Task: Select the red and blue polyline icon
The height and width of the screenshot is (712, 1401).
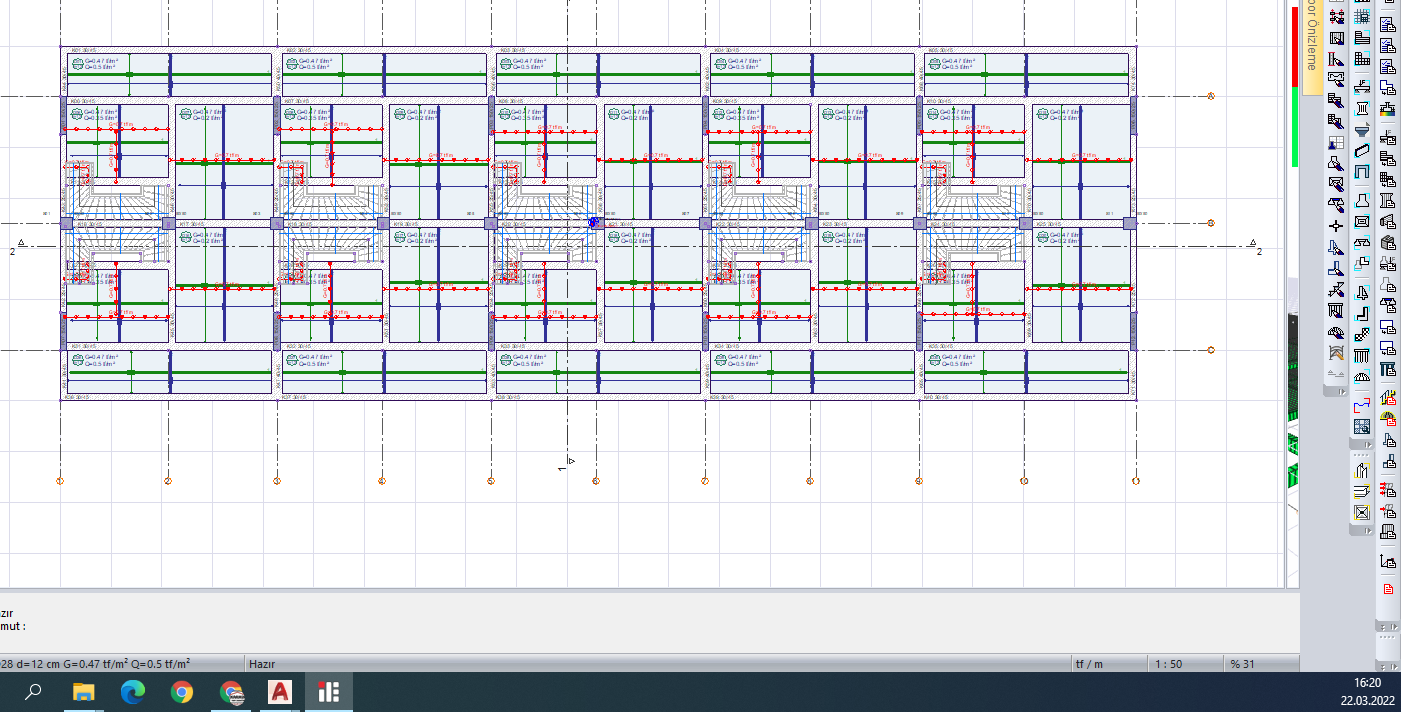Action: pyautogui.click(x=1362, y=405)
